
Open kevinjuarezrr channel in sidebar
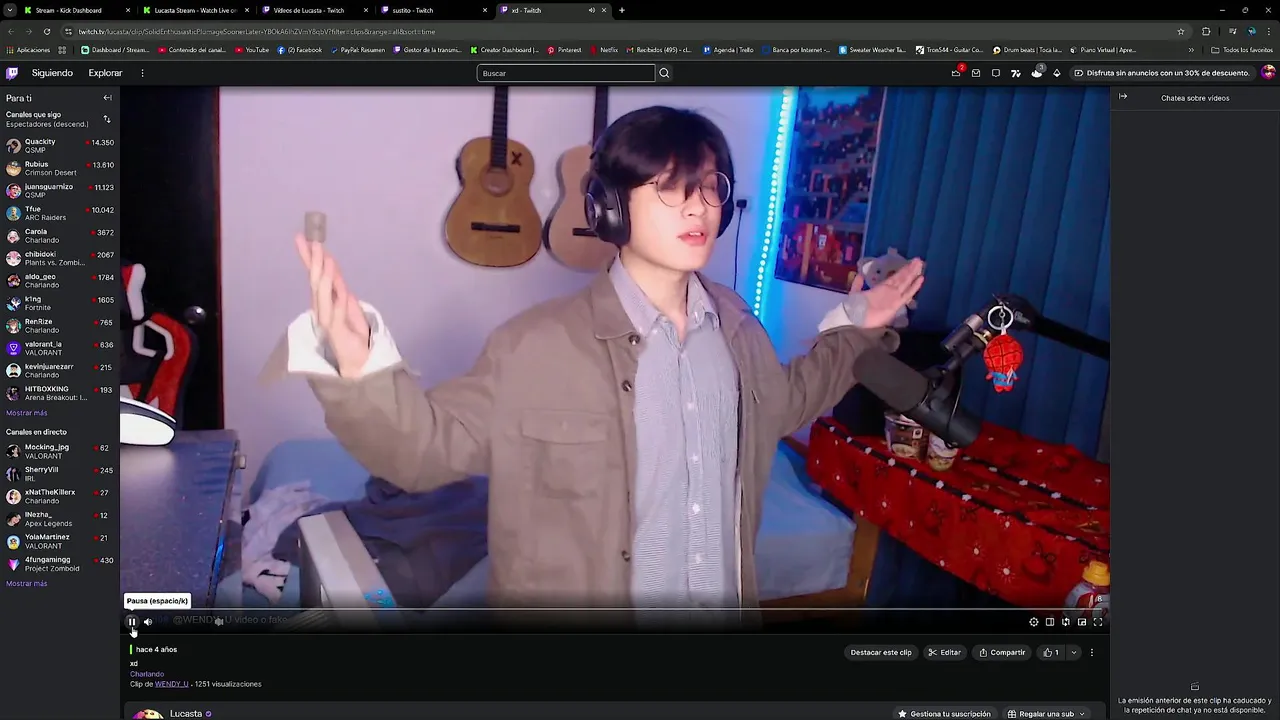60,371
